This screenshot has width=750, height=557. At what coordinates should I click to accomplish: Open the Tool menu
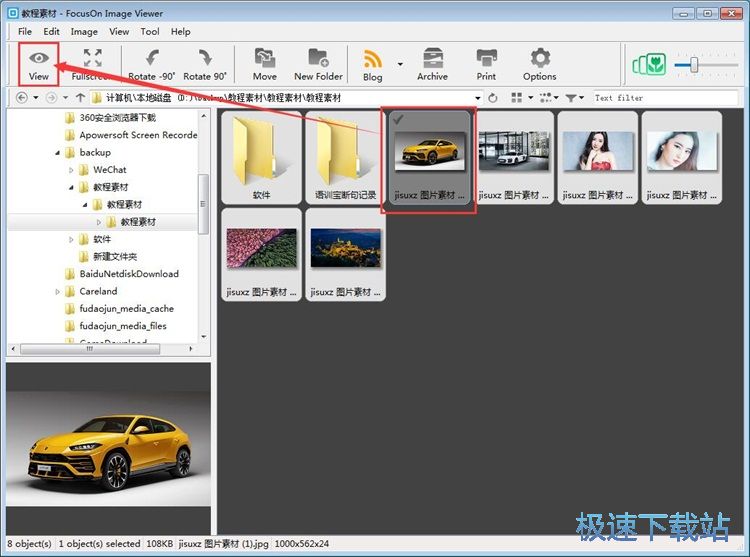[x=150, y=32]
